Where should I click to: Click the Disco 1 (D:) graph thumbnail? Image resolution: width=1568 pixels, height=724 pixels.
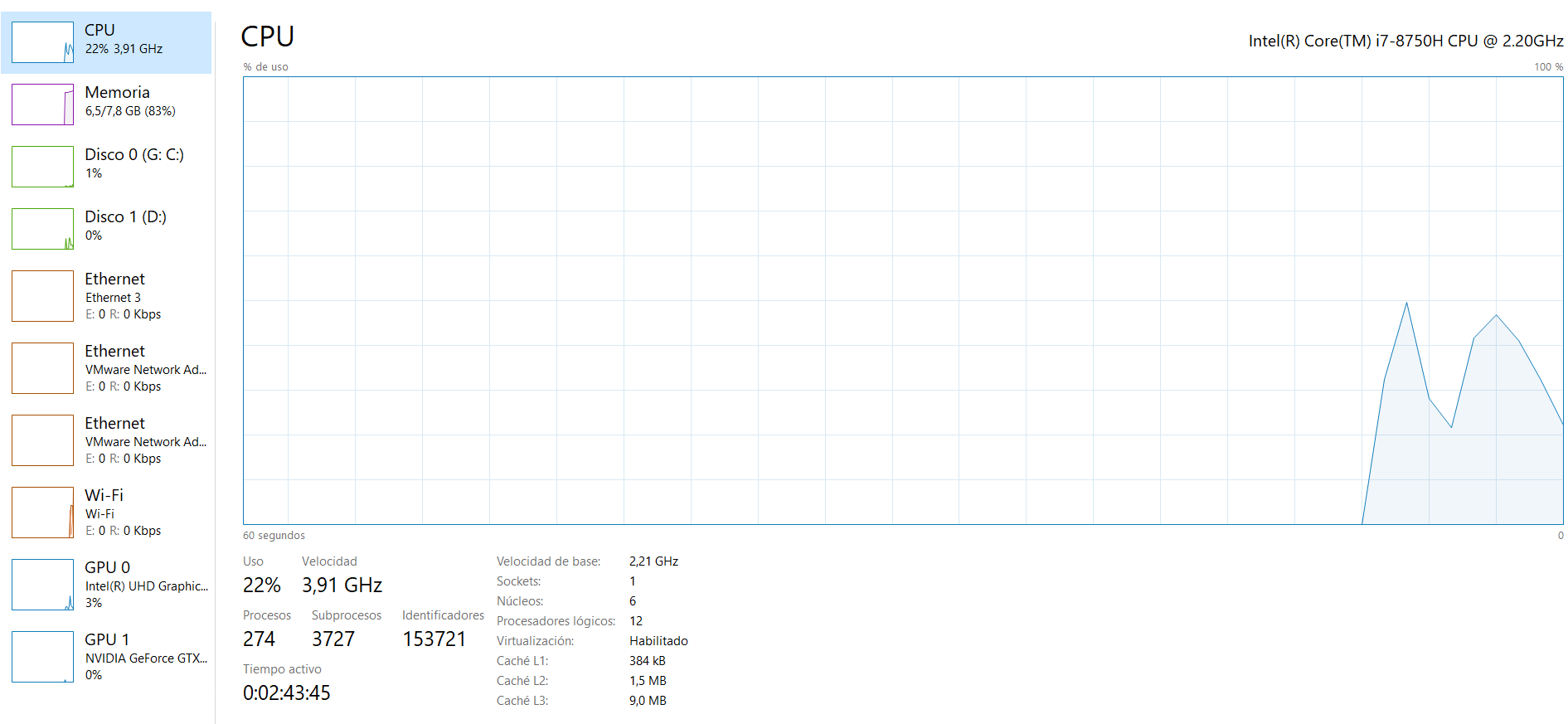pyautogui.click(x=42, y=229)
